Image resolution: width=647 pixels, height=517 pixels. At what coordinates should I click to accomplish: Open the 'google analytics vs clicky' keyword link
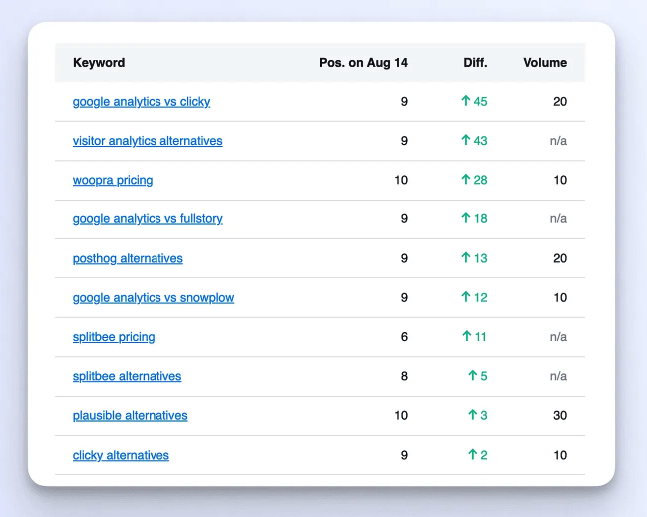coord(141,102)
